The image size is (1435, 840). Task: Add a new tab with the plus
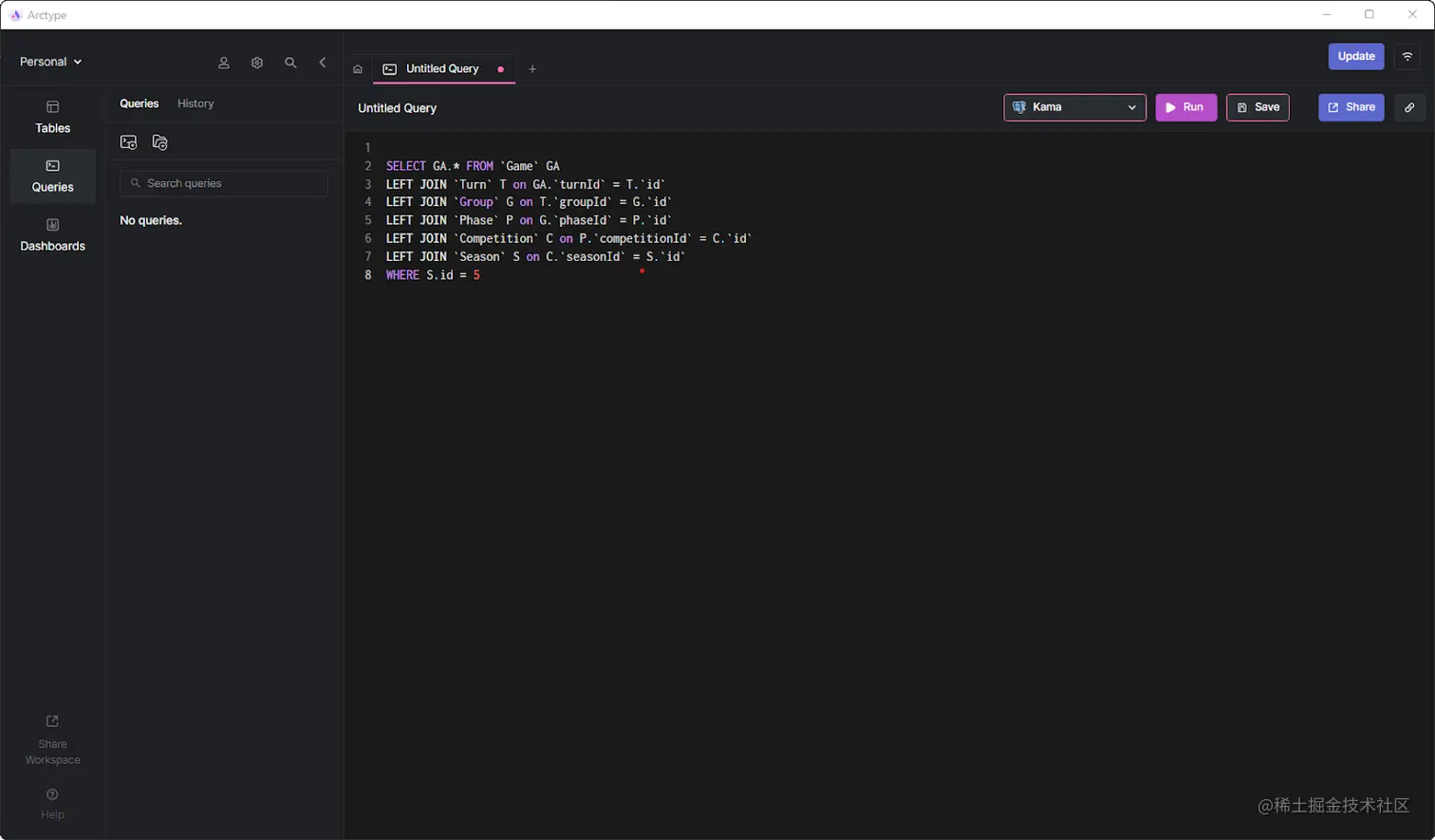[532, 69]
